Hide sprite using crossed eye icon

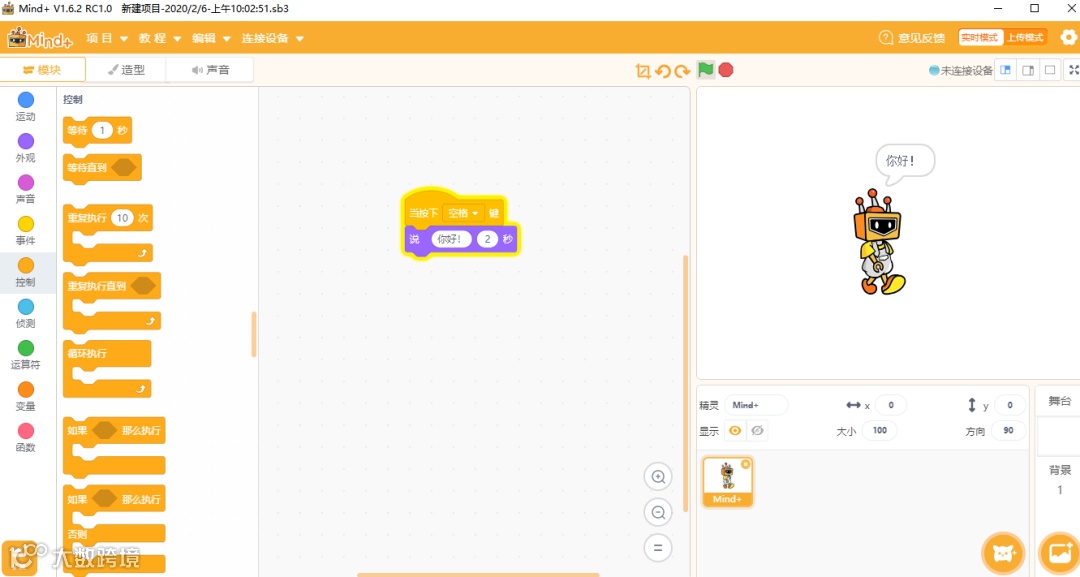[757, 430]
